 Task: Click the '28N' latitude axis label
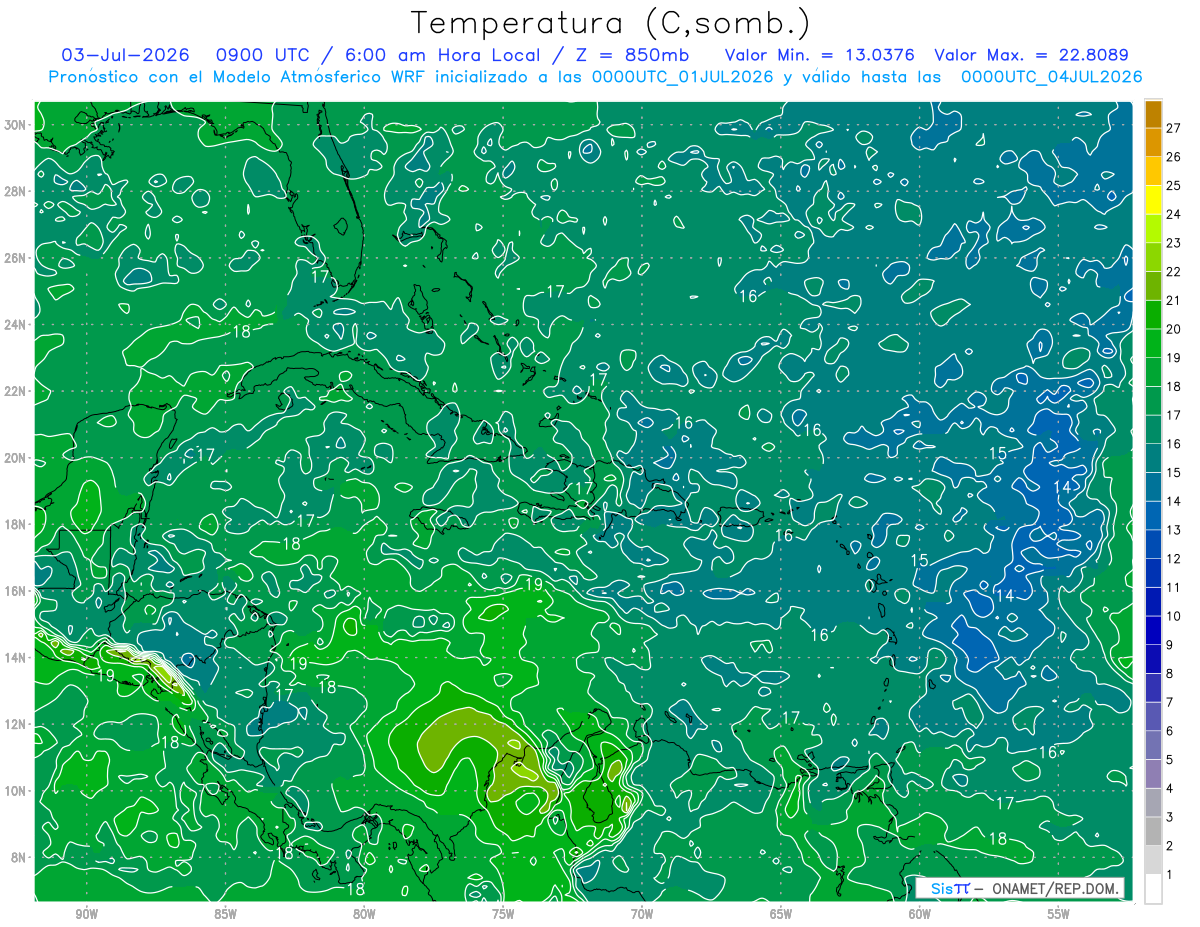click(x=16, y=191)
